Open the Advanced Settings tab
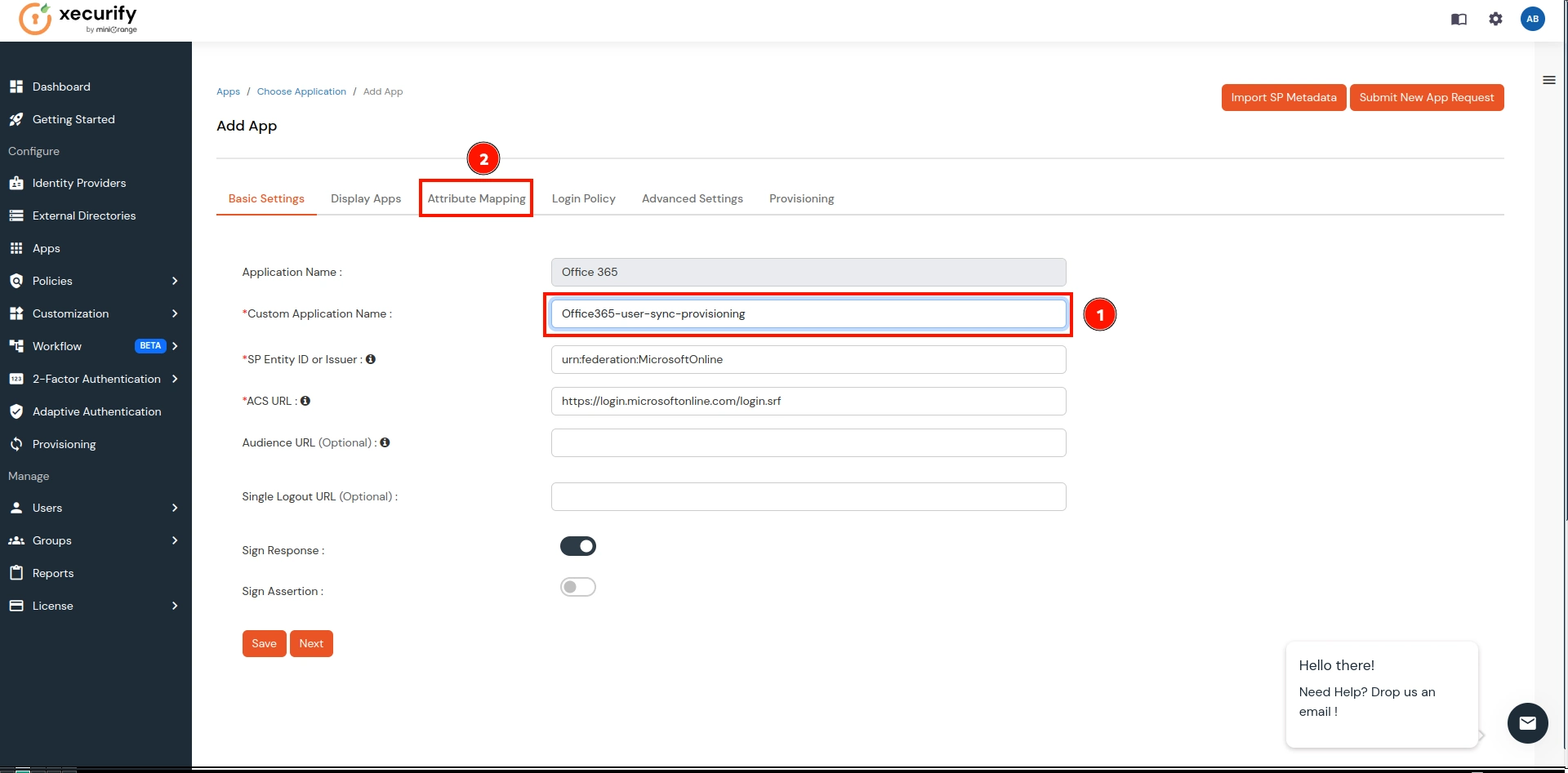 pos(692,198)
